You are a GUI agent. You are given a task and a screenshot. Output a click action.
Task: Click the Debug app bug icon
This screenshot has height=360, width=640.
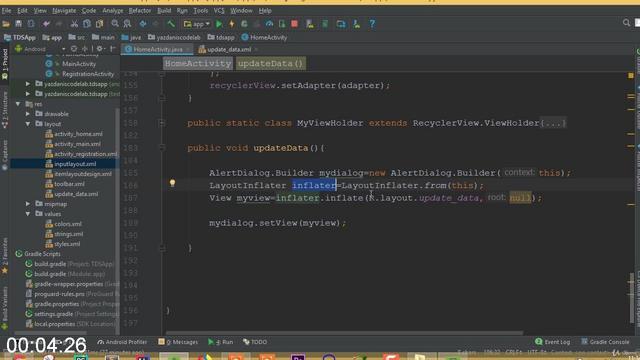pyautogui.click(x=244, y=24)
